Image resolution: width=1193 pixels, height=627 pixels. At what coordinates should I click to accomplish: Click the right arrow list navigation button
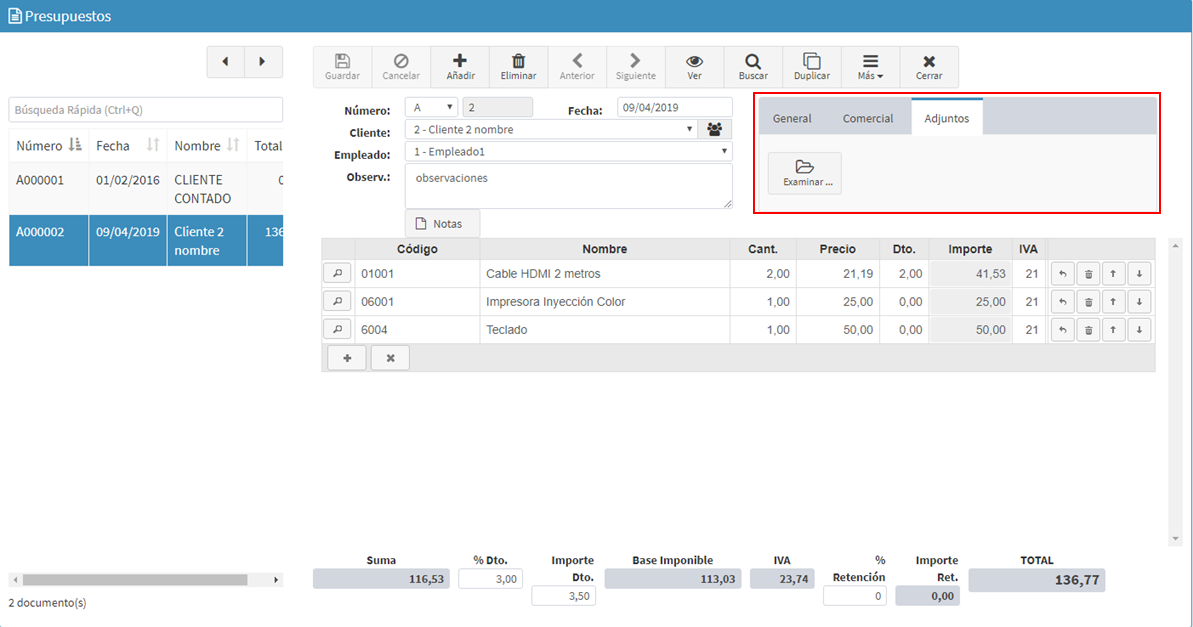click(x=262, y=62)
